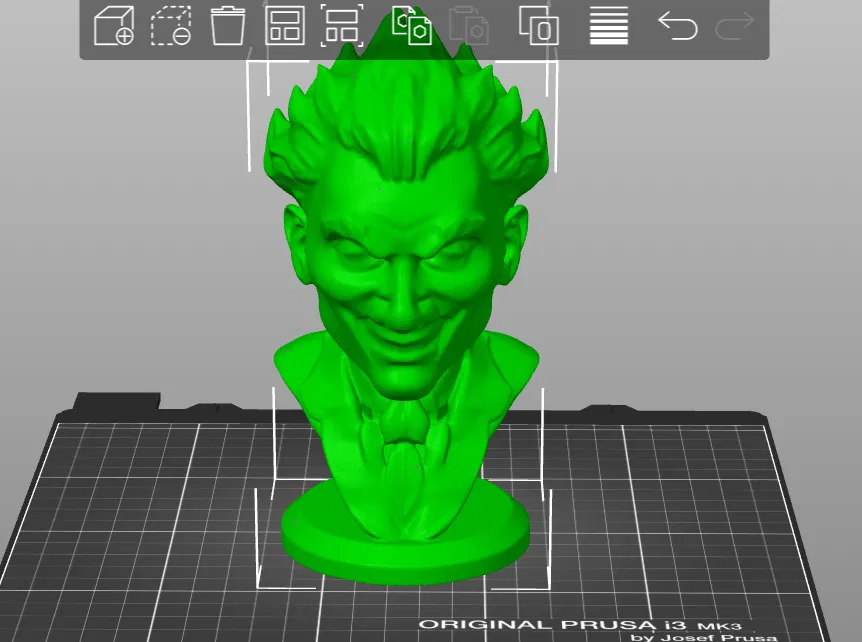
Task: Open the variable layer height tool
Action: (x=609, y=25)
